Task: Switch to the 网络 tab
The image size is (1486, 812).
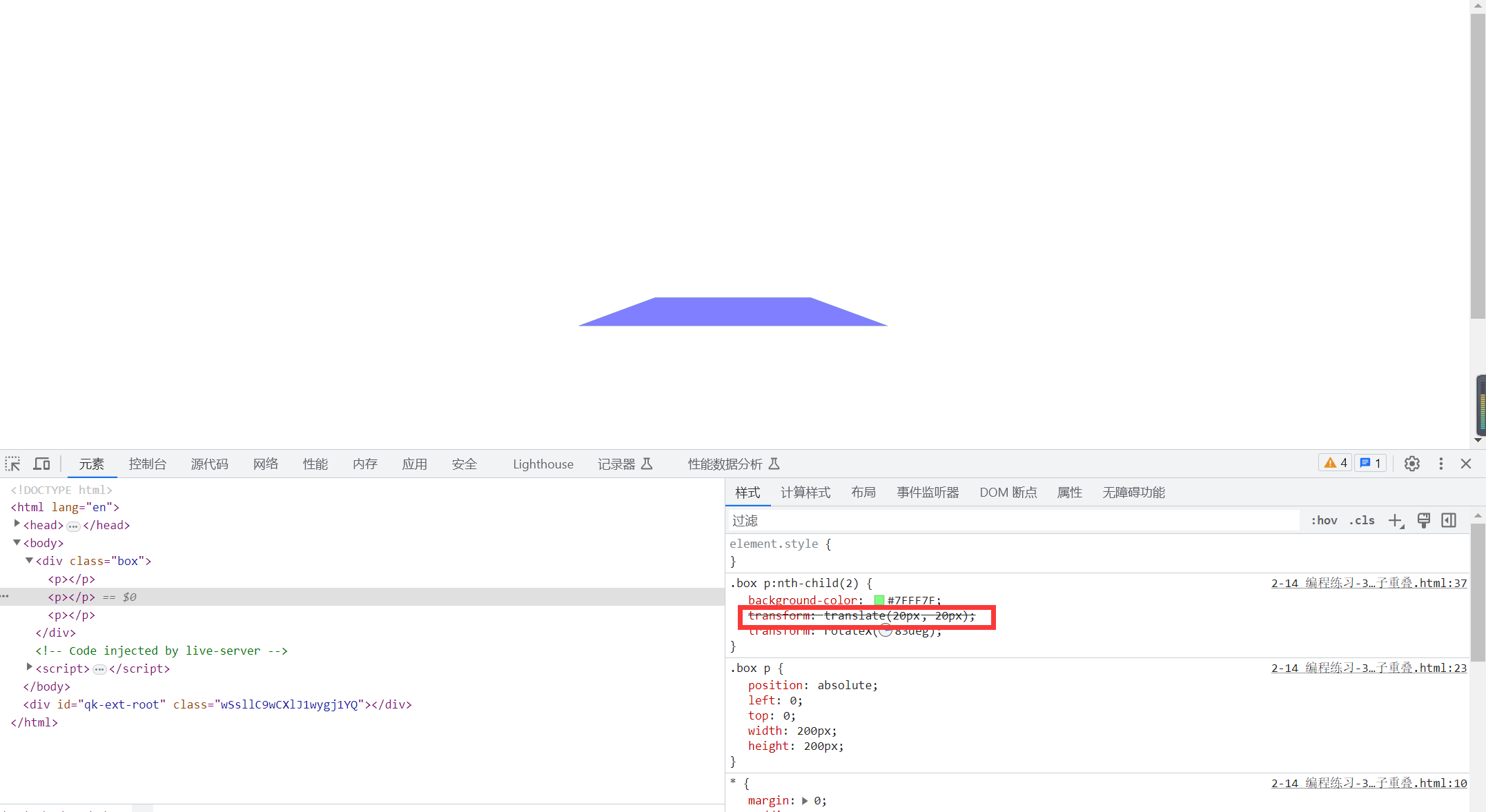Action: [266, 464]
